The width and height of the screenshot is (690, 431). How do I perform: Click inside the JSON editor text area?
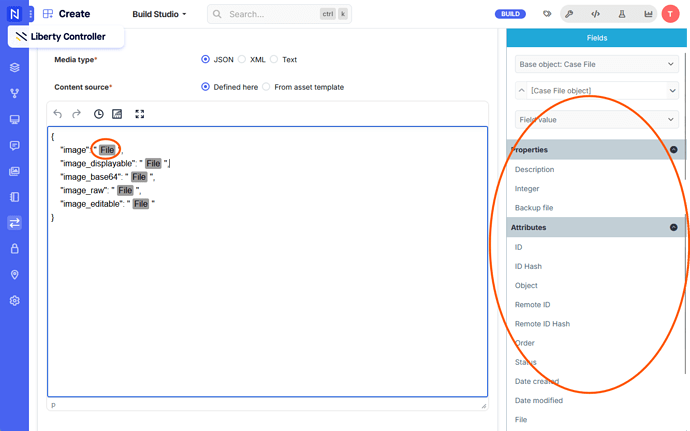[x=268, y=262]
